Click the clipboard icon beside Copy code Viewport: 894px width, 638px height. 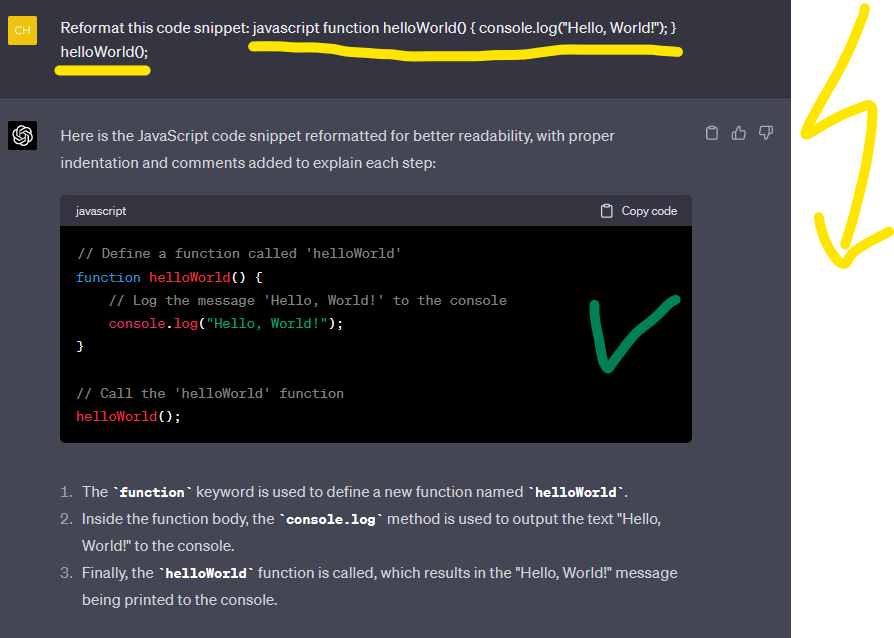606,210
